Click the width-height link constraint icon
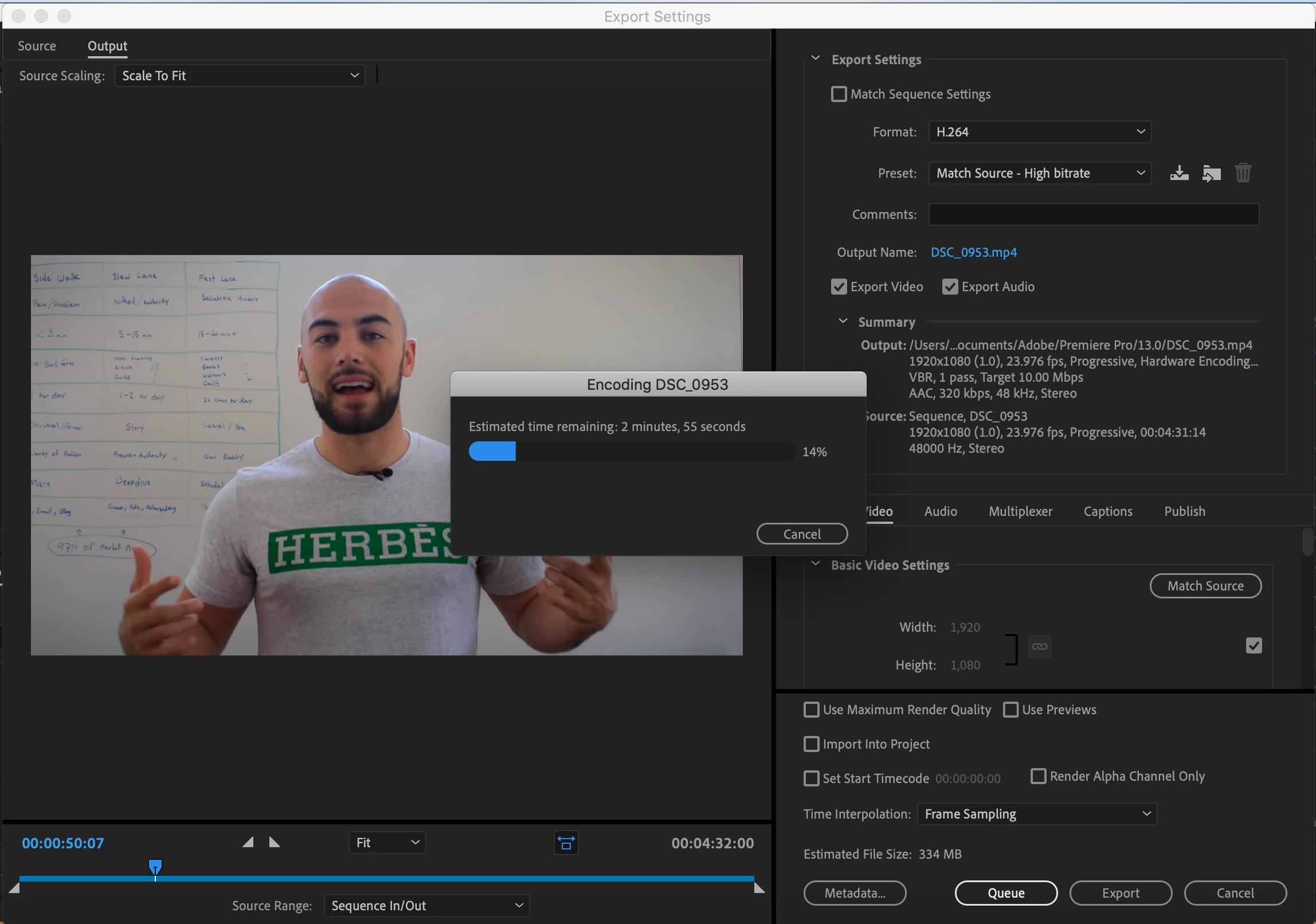The width and height of the screenshot is (1316, 924). 1039,647
